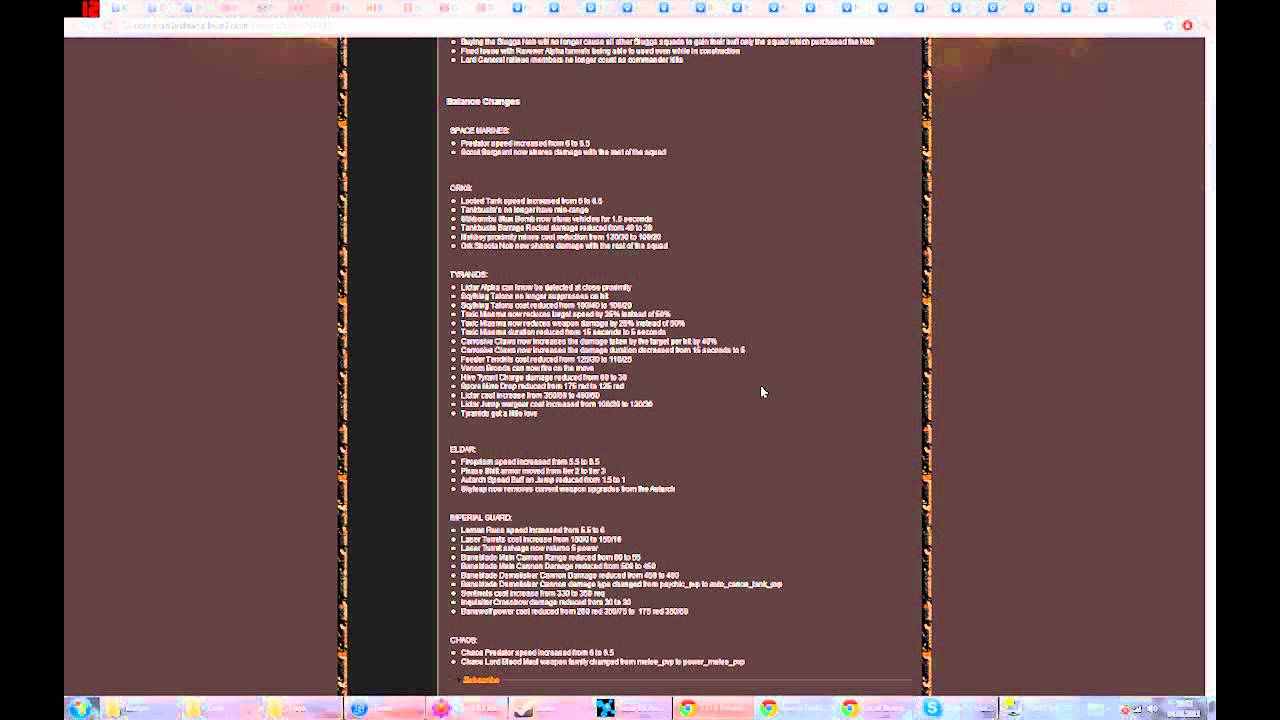Click the "SPACE MARINES:" section heading
Viewport: 1280px width, 720px height.
(479, 130)
